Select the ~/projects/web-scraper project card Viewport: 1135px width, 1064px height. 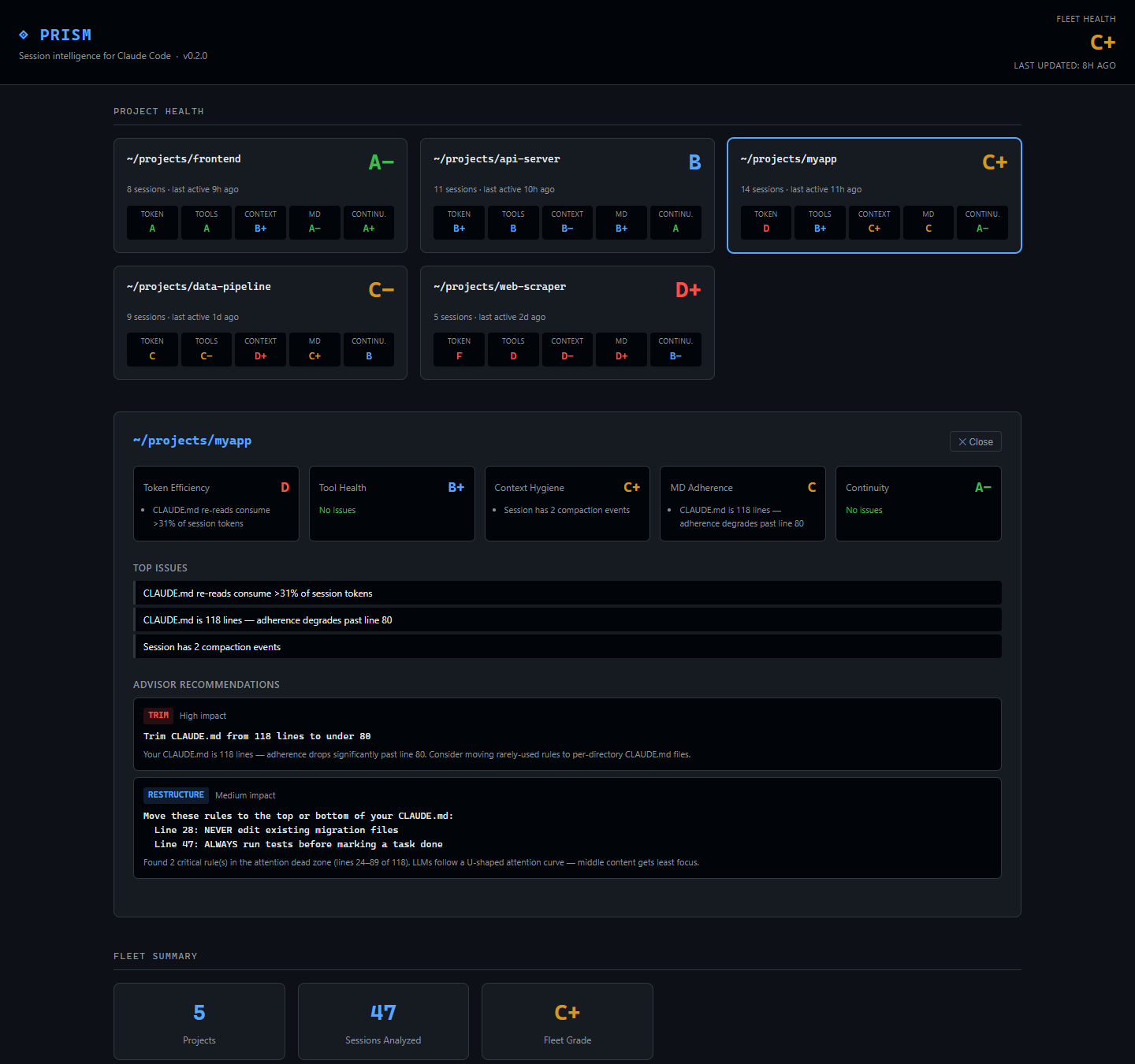click(x=567, y=322)
